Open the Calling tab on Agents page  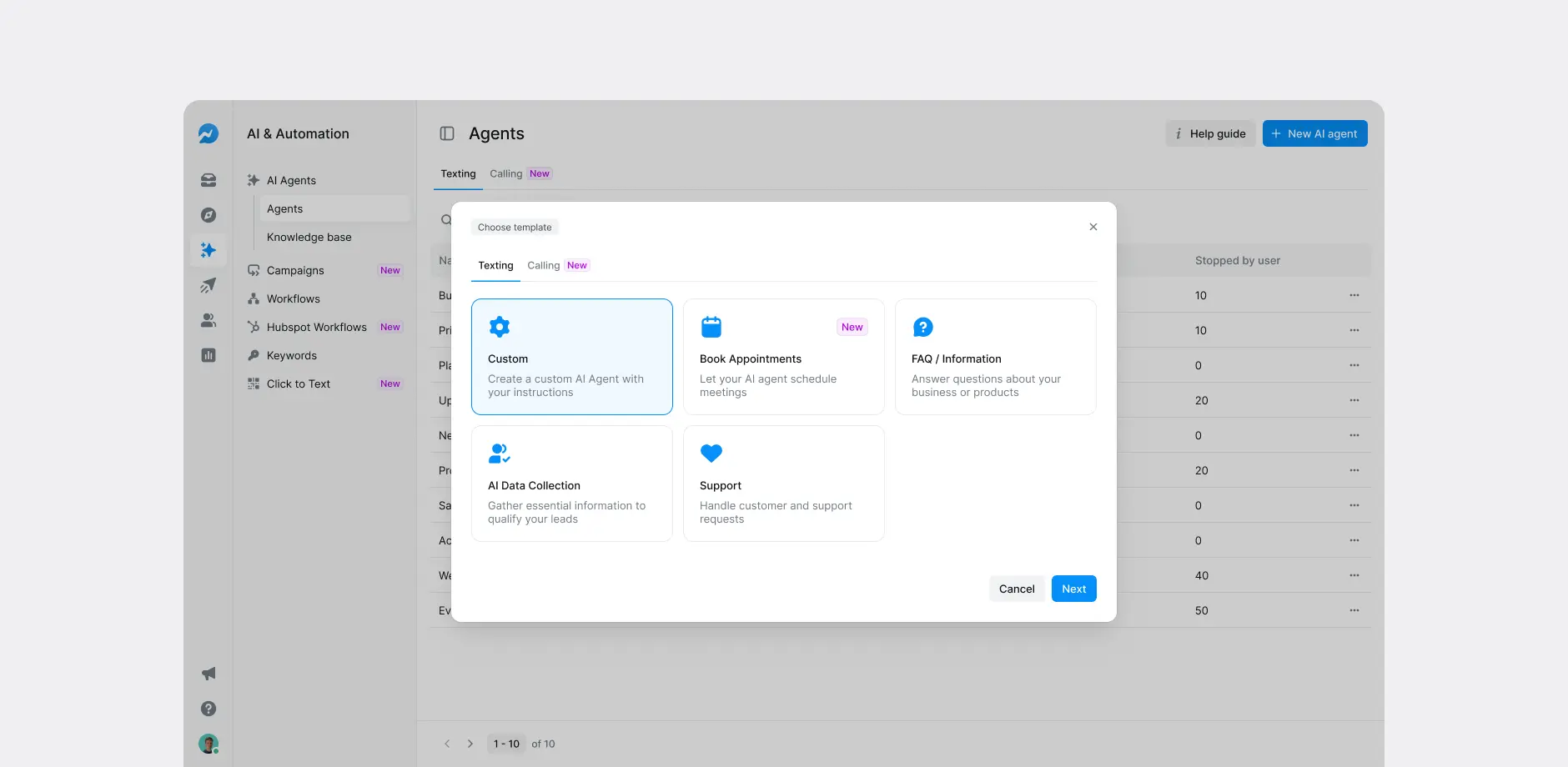(x=520, y=173)
